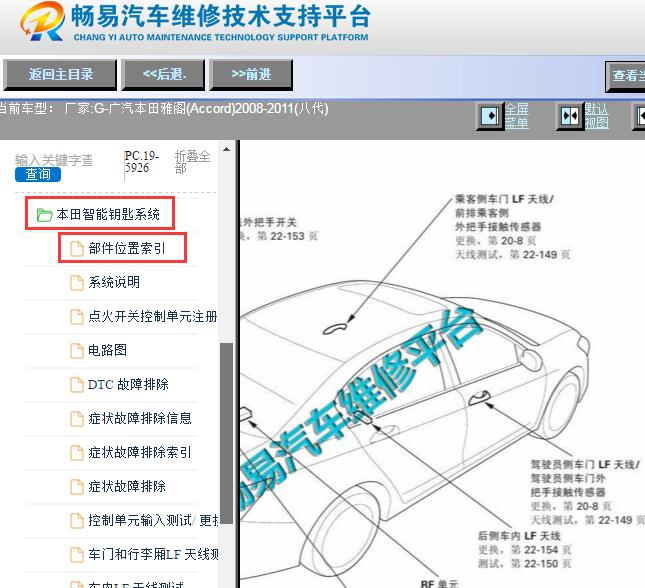Click document icon beside 部件位置索引

coord(77,249)
